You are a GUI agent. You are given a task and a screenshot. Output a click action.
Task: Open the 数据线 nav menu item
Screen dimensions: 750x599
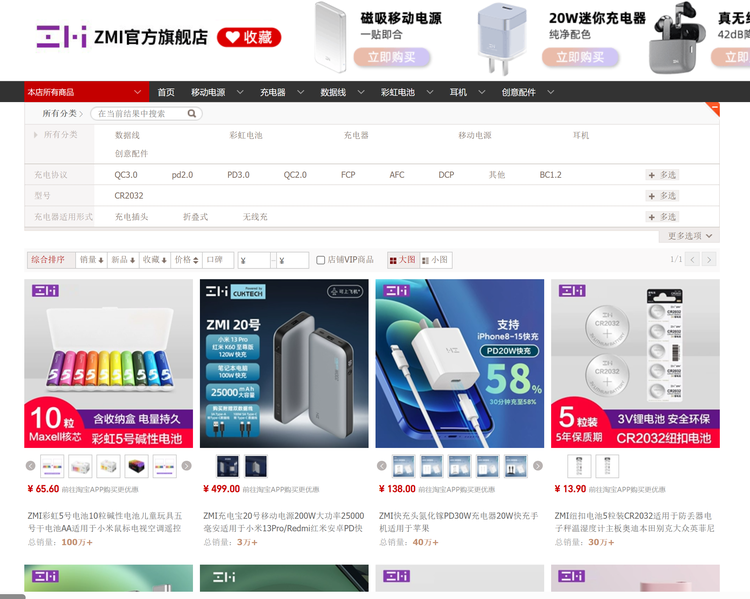click(333, 92)
